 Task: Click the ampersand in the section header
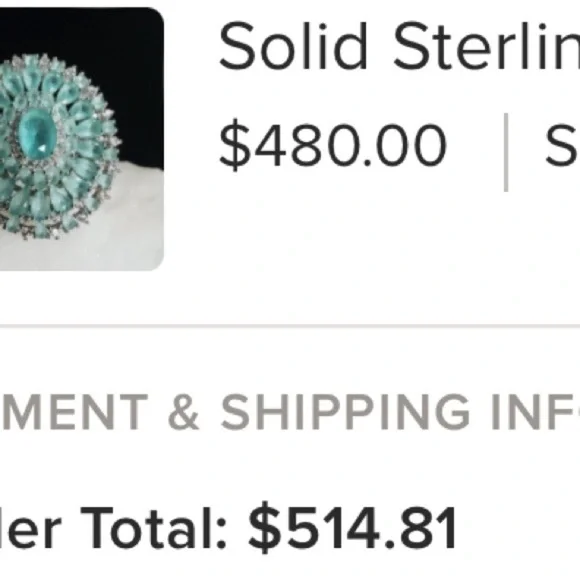[x=184, y=412]
